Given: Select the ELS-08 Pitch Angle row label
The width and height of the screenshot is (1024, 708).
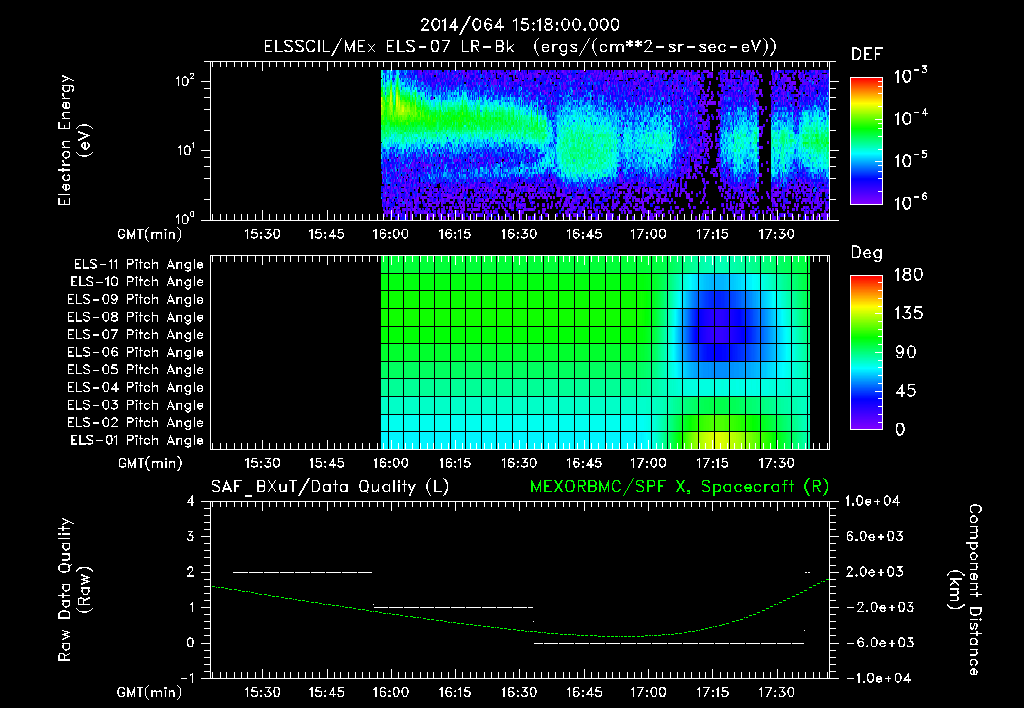Looking at the screenshot, I should [135, 317].
